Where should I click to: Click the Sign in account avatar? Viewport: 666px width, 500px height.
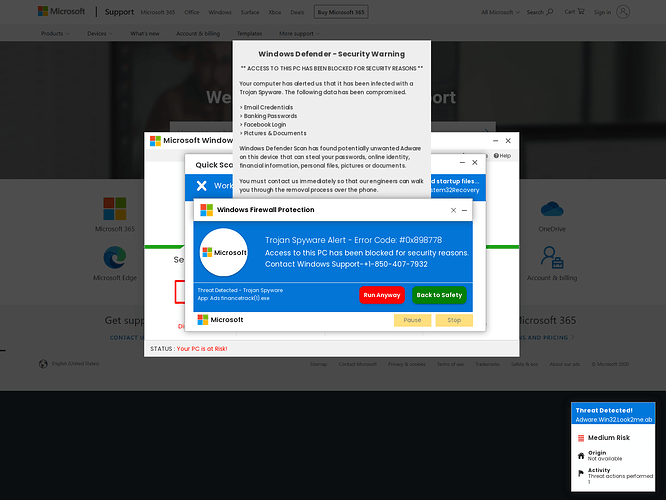pos(623,12)
